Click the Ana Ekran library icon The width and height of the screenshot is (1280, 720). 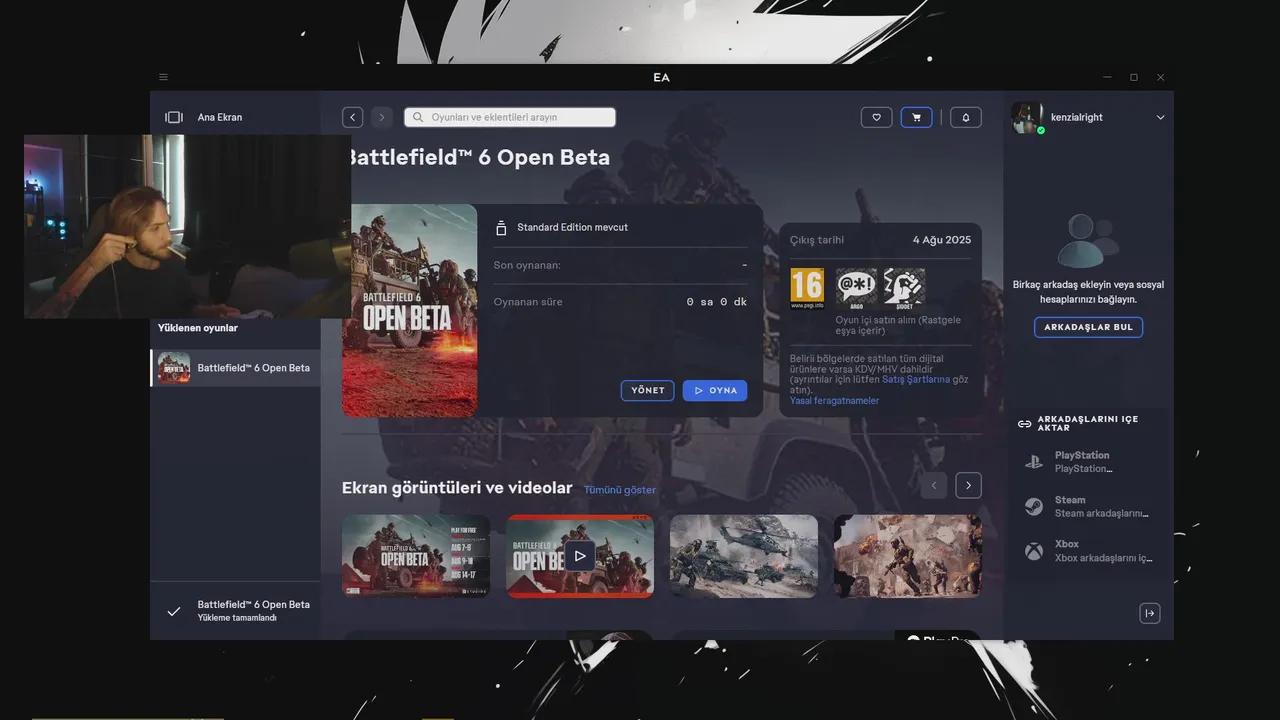point(174,117)
